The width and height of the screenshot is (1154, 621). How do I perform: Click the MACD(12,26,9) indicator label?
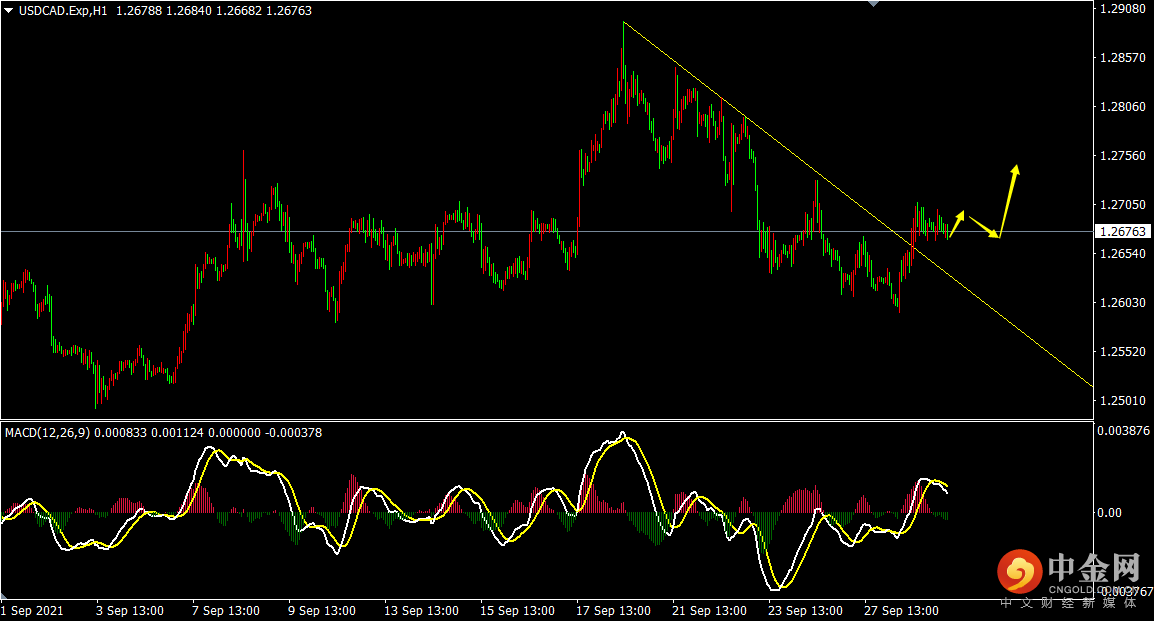pyautogui.click(x=47, y=433)
